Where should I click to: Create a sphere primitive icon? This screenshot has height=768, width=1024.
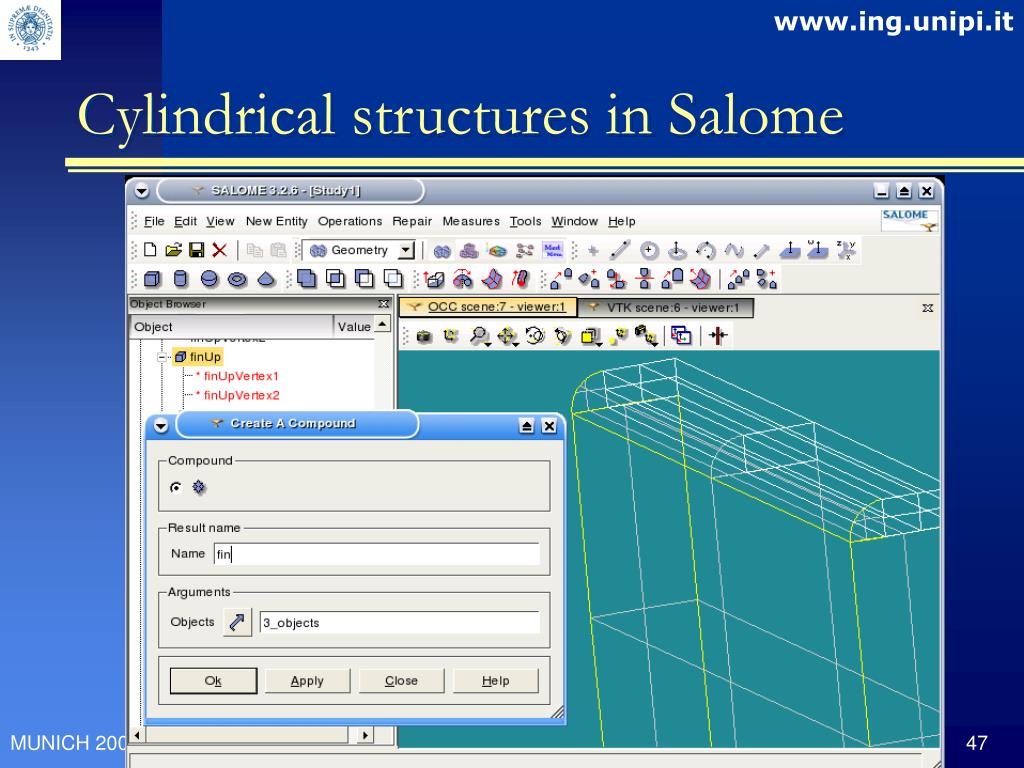pyautogui.click(x=209, y=280)
